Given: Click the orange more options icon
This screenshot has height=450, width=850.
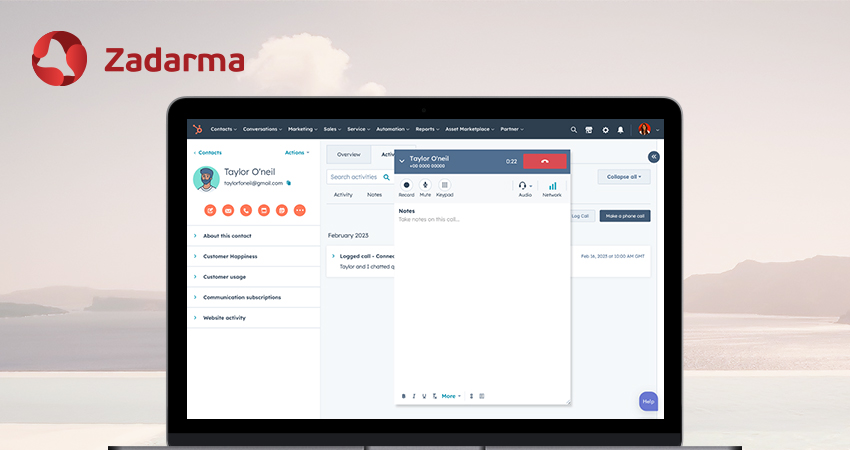Looking at the screenshot, I should coord(299,210).
